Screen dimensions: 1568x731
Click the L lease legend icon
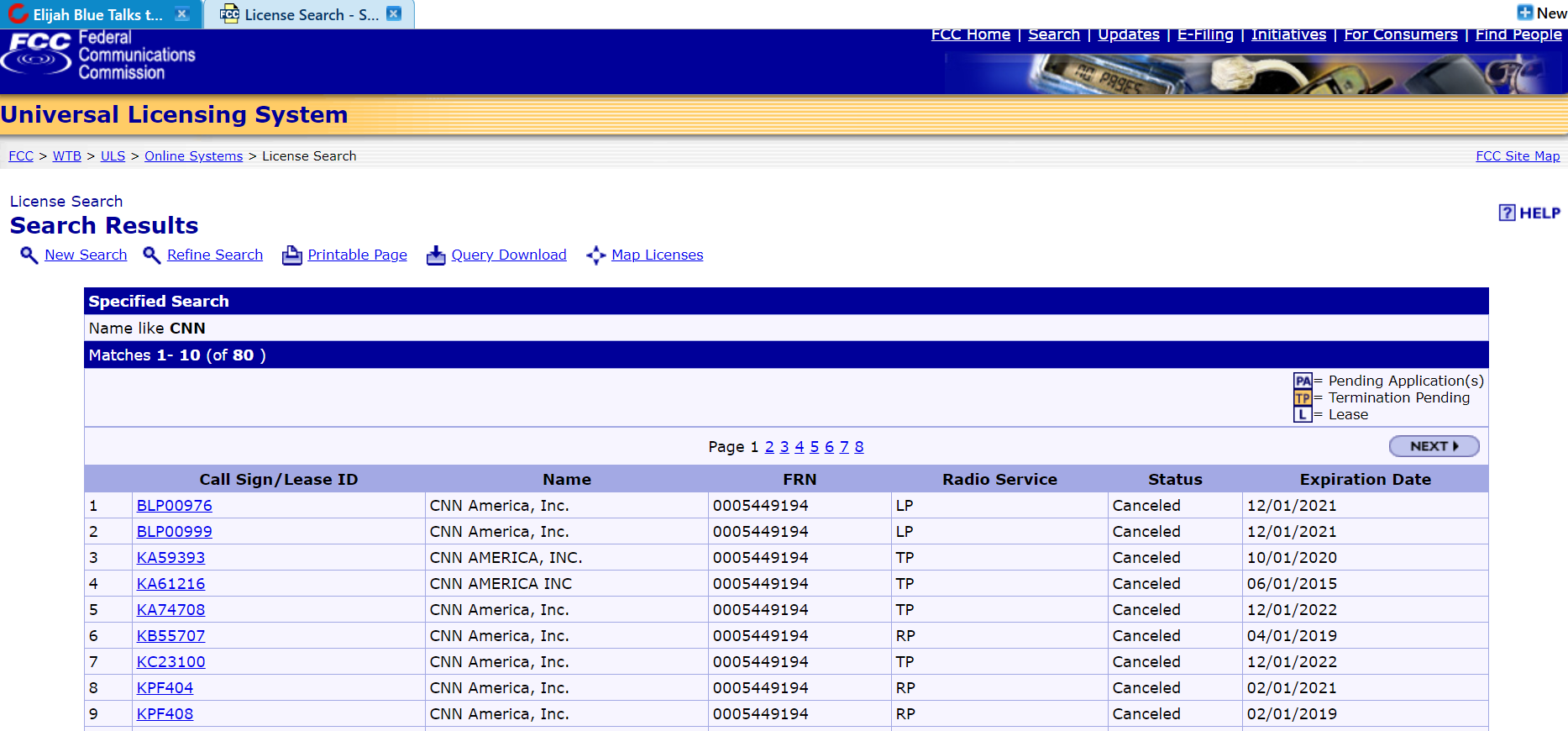point(1303,414)
